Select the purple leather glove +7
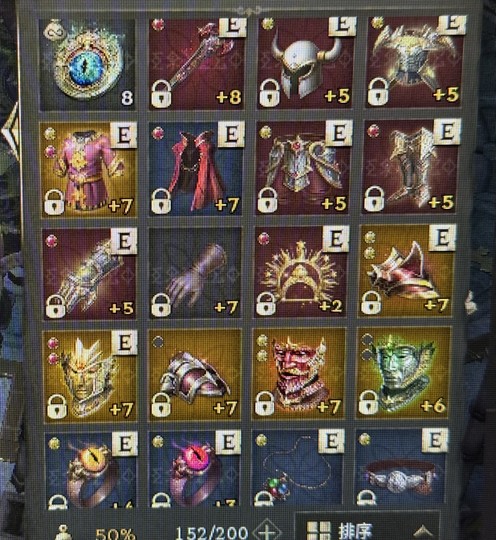 196,273
